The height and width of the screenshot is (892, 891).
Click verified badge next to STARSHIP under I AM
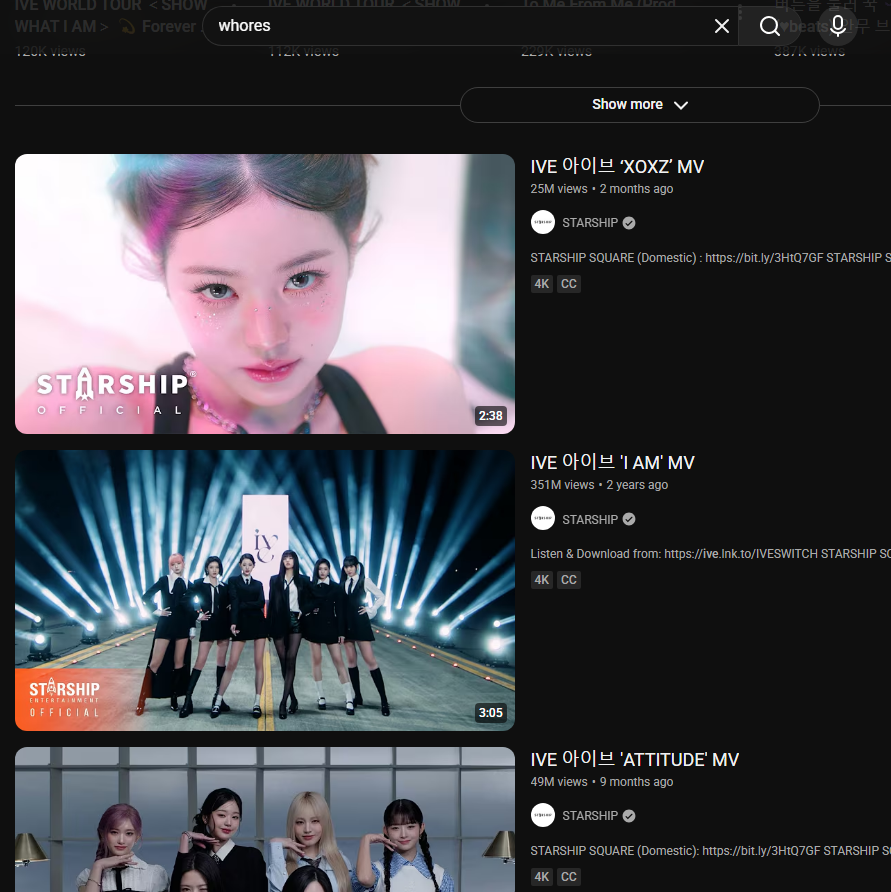tap(629, 519)
